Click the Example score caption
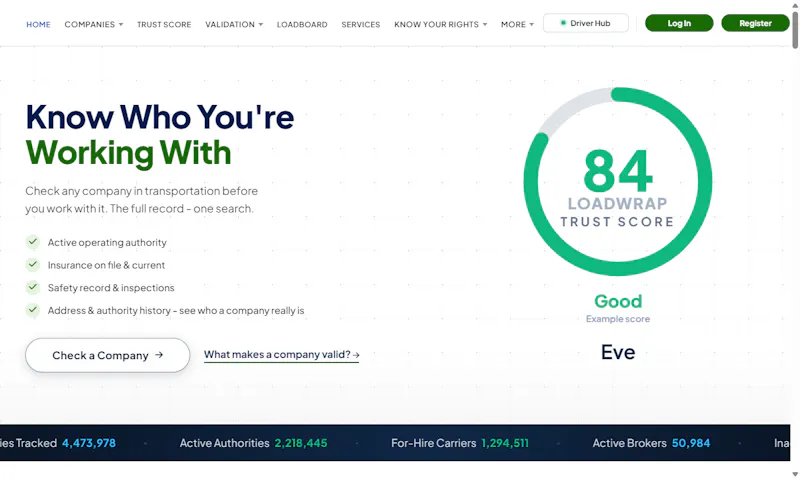 pos(618,319)
